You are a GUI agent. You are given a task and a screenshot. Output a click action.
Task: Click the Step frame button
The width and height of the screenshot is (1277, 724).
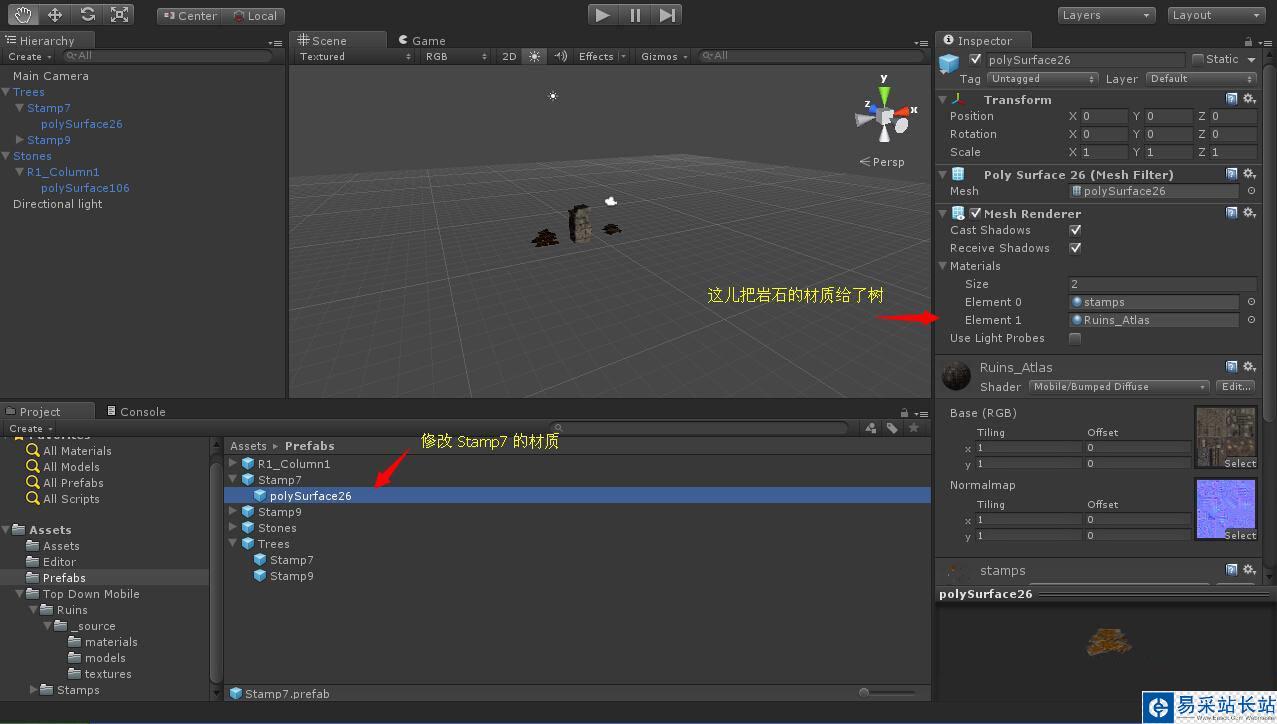pyautogui.click(x=668, y=15)
